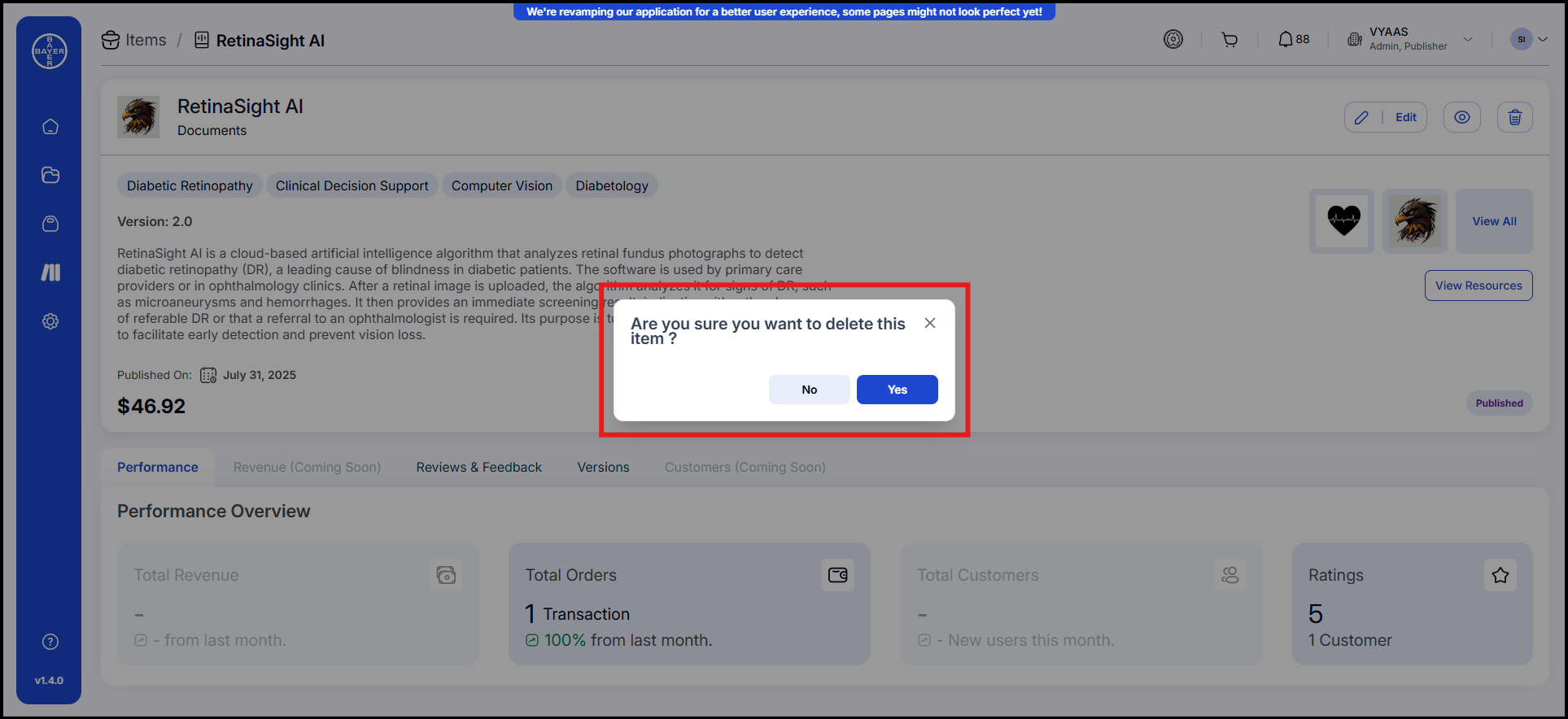This screenshot has width=1568, height=719.
Task: Click the Diabetology tag
Action: click(x=612, y=185)
